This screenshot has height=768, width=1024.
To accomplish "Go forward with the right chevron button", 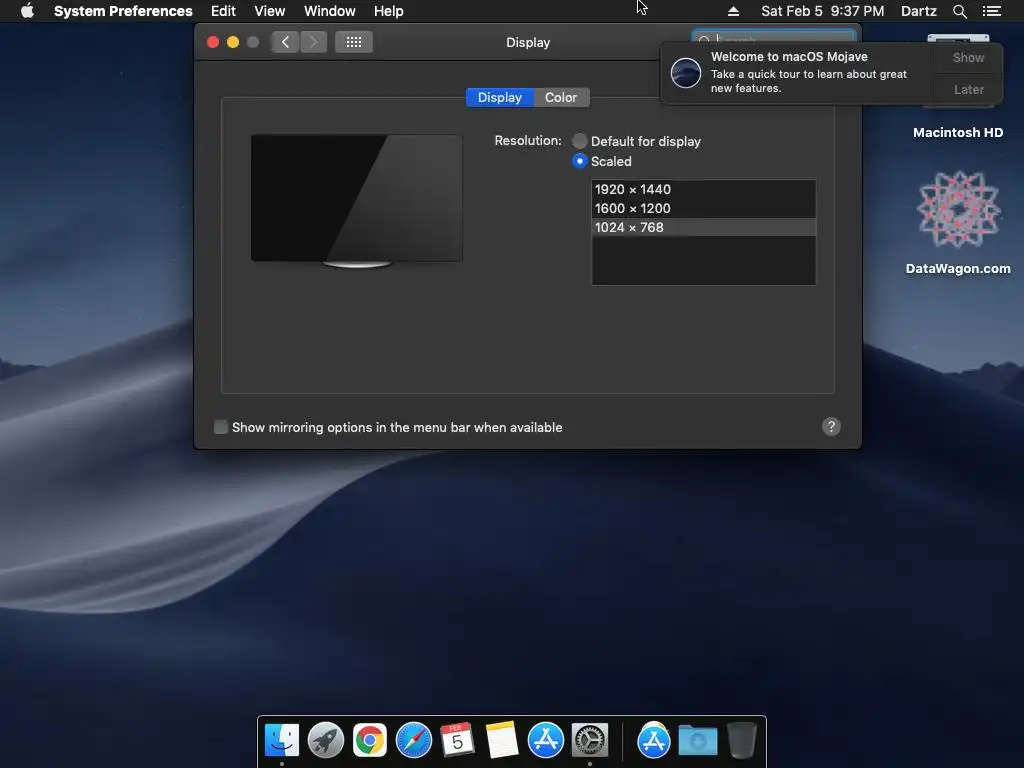I will [313, 42].
